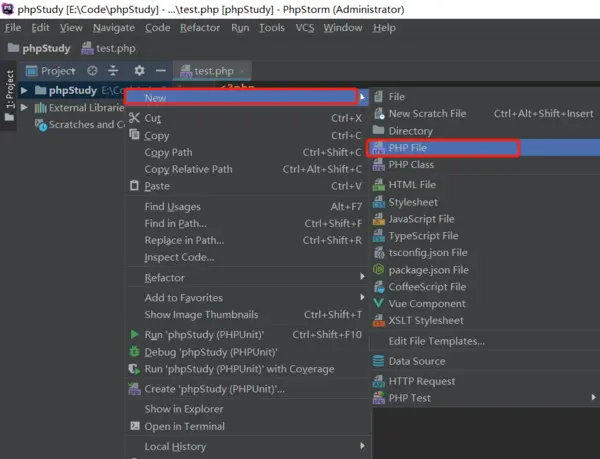
Task: Click the CoffeeScript File icon
Action: (x=379, y=287)
